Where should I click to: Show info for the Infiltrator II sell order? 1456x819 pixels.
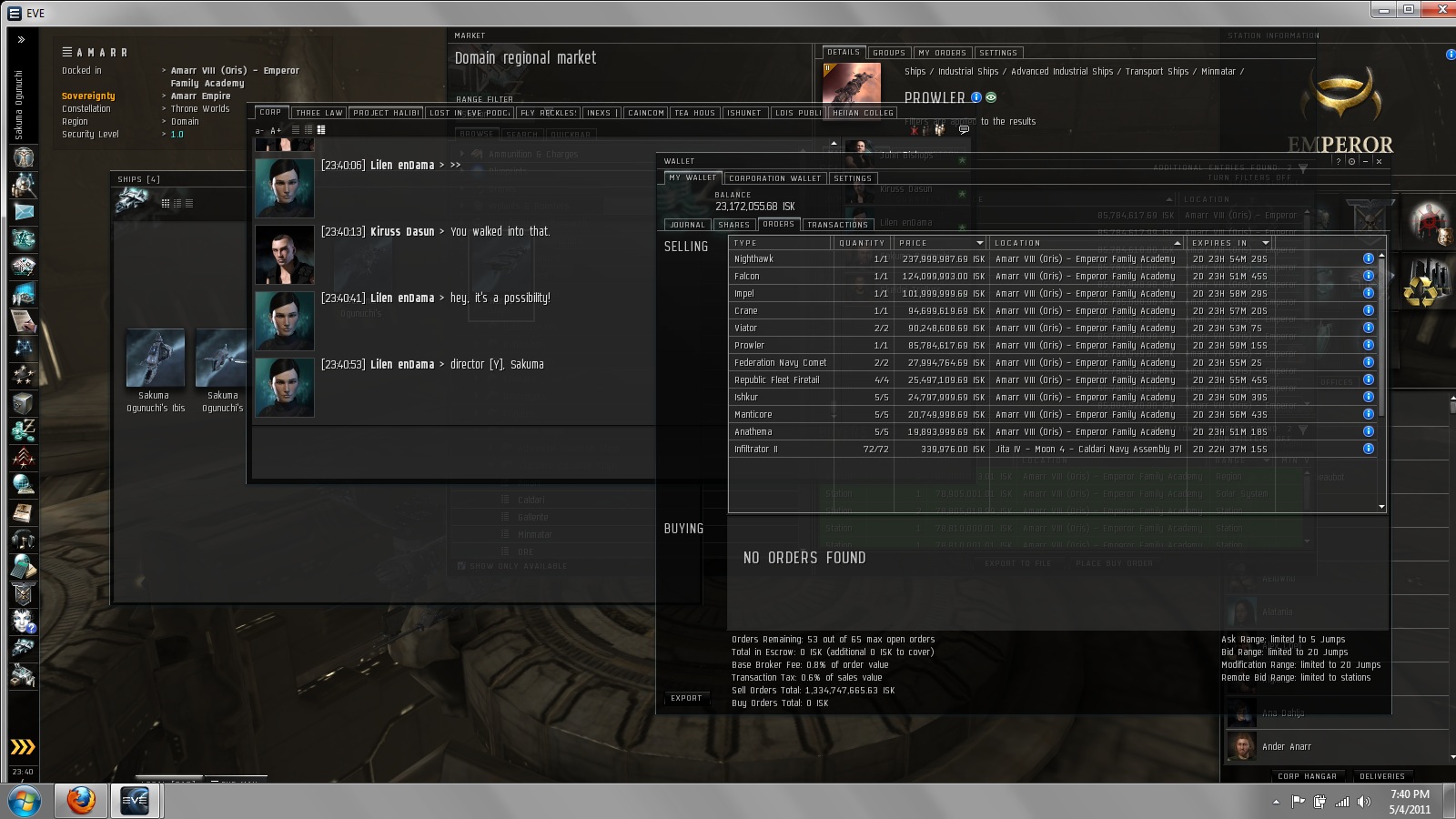(x=1368, y=449)
